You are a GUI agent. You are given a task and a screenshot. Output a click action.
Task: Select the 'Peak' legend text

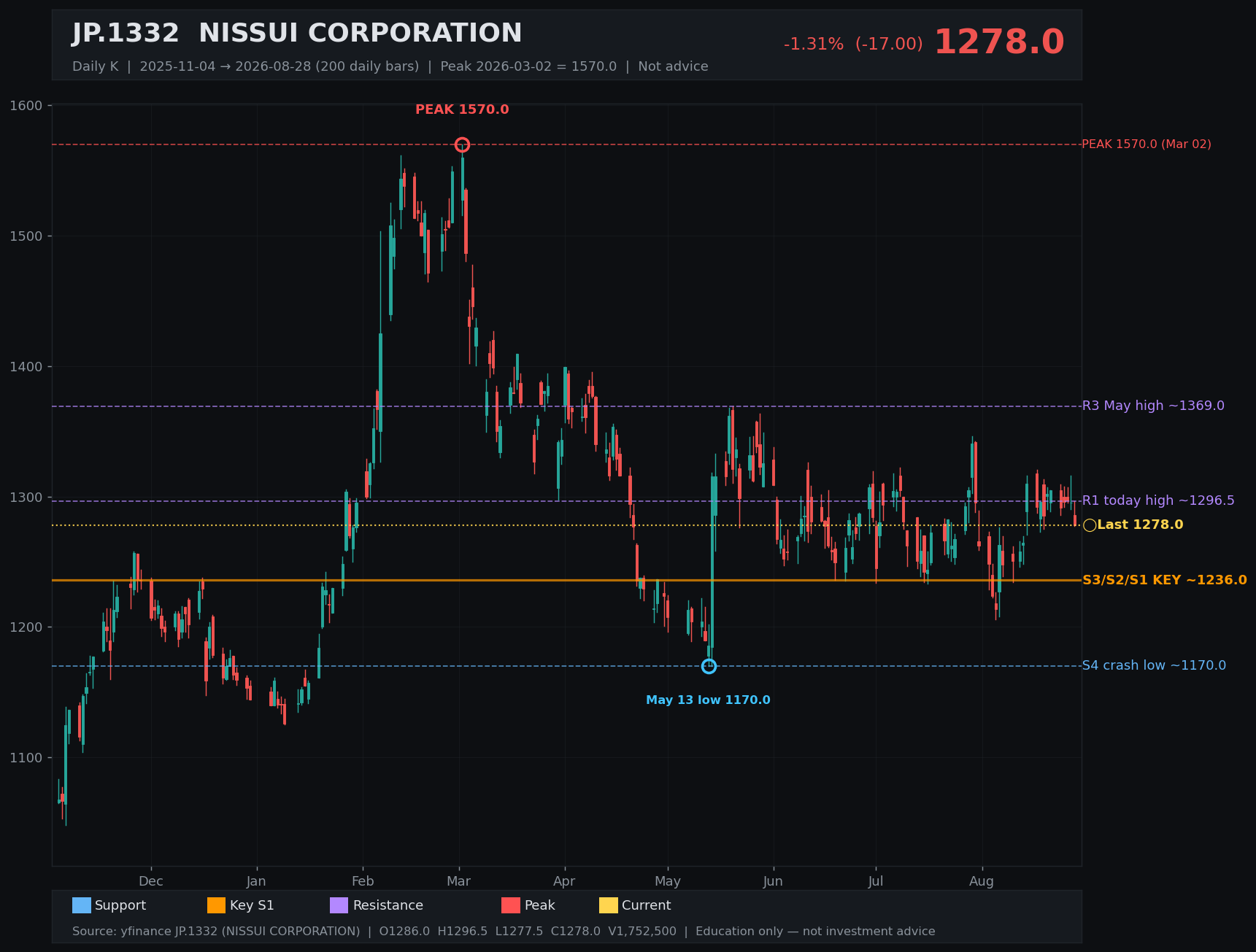(540, 905)
